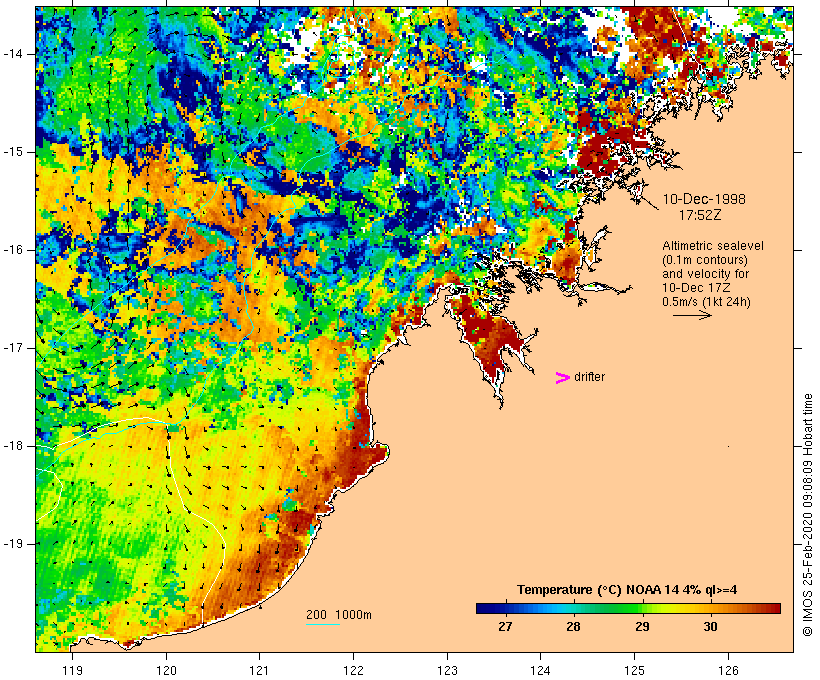Click the -14 latitude axis label
Screen dimensions: 820x680
click(x=19, y=53)
